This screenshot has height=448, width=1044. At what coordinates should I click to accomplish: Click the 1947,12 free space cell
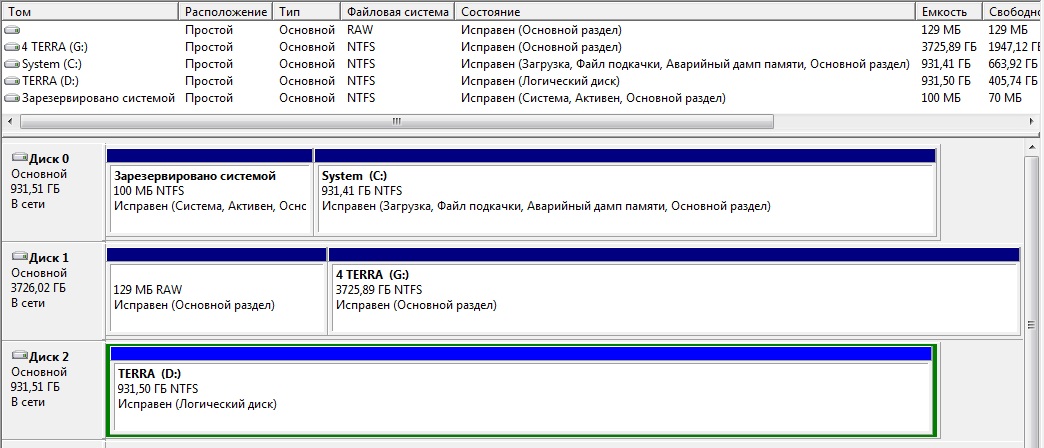[1015, 47]
